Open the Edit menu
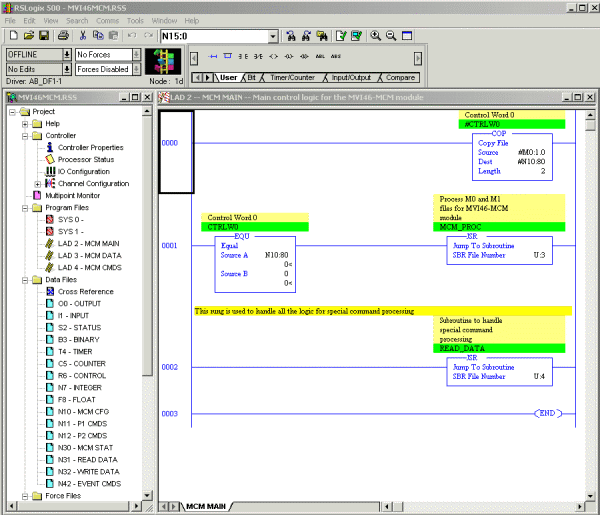 tap(29, 21)
